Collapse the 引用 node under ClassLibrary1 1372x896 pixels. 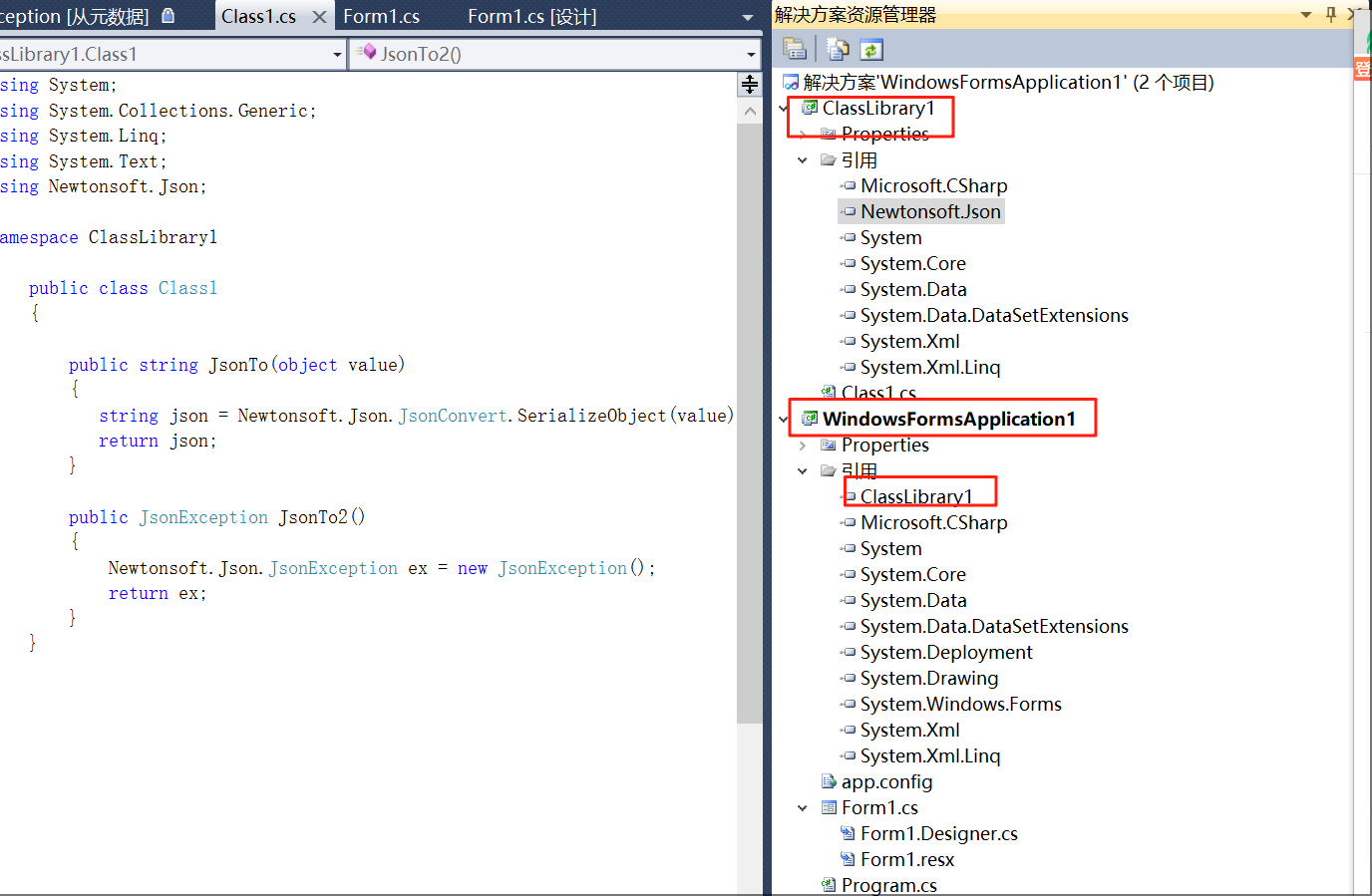tap(803, 160)
